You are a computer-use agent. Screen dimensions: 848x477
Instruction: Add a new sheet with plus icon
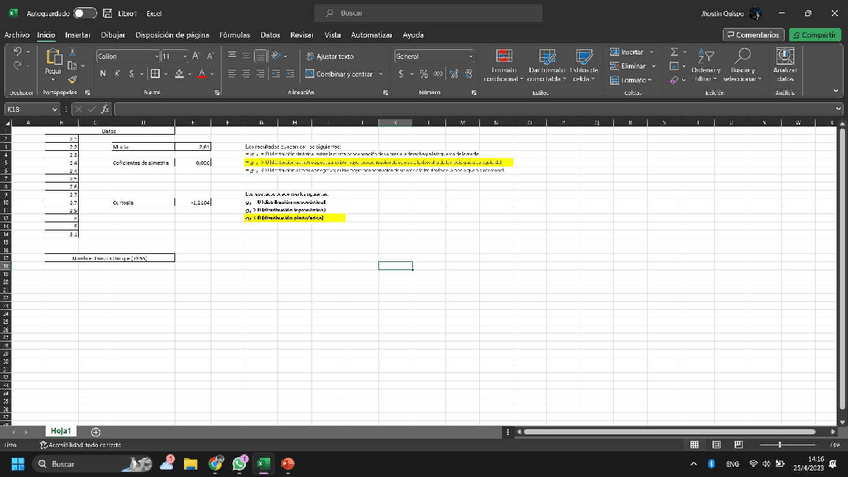(x=96, y=432)
